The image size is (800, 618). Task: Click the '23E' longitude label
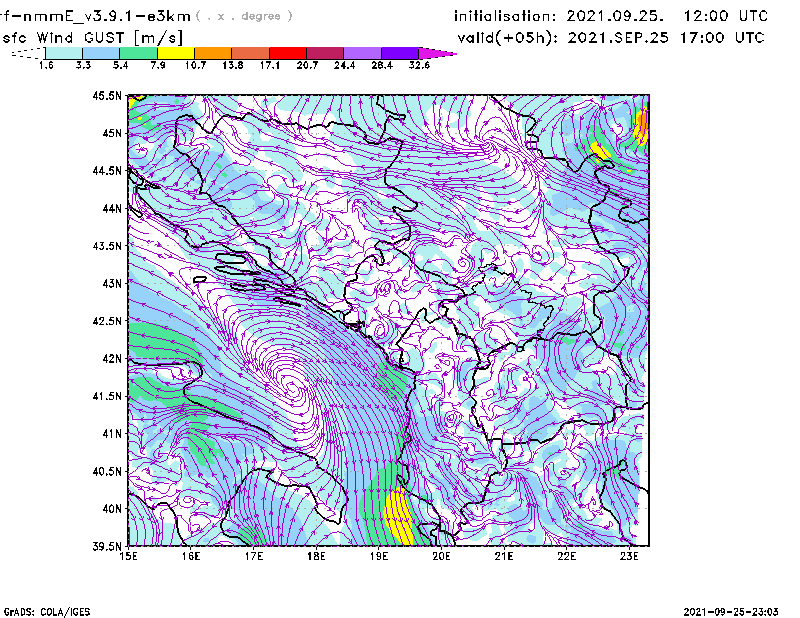pyautogui.click(x=629, y=556)
